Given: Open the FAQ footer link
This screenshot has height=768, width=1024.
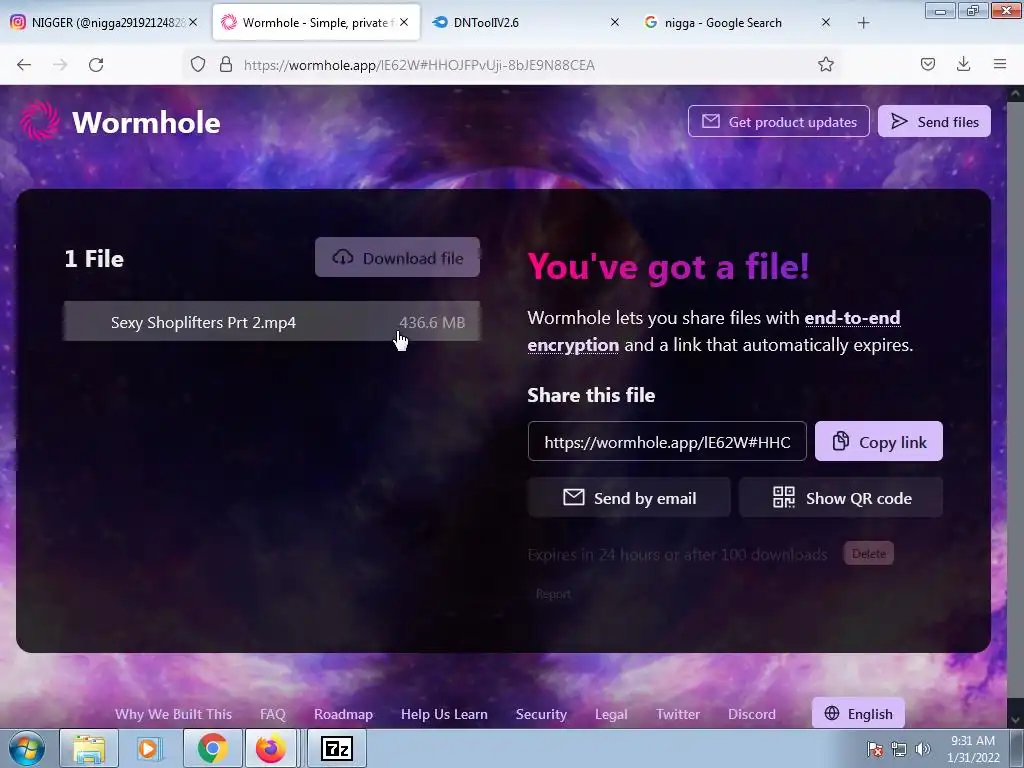Looking at the screenshot, I should click(x=272, y=714).
